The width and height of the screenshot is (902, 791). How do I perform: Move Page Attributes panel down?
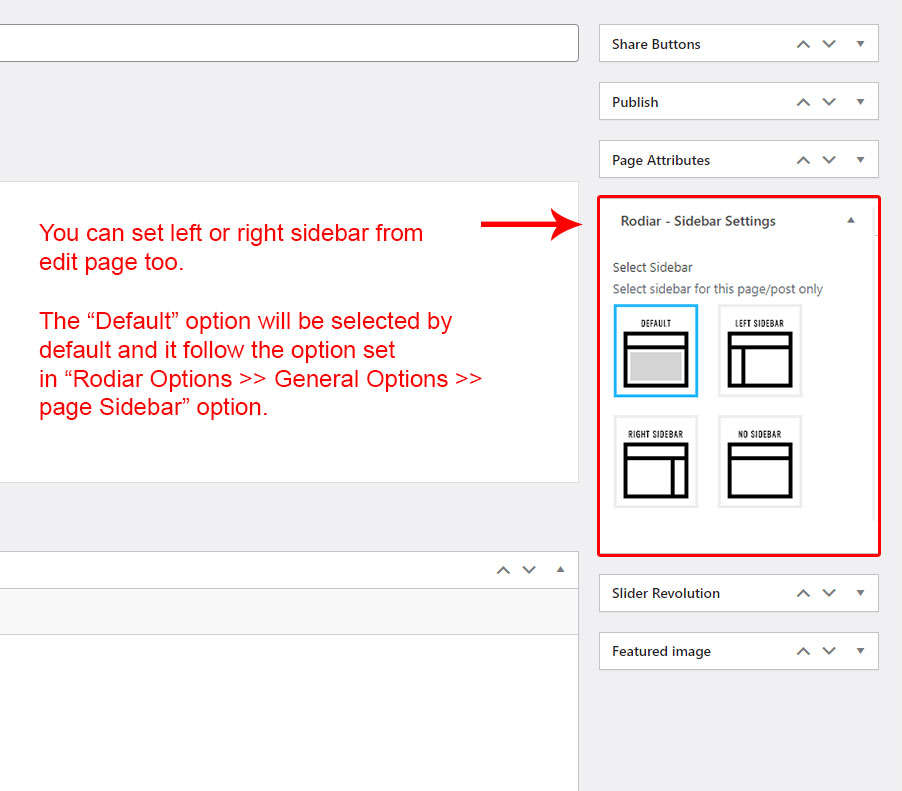(x=829, y=160)
